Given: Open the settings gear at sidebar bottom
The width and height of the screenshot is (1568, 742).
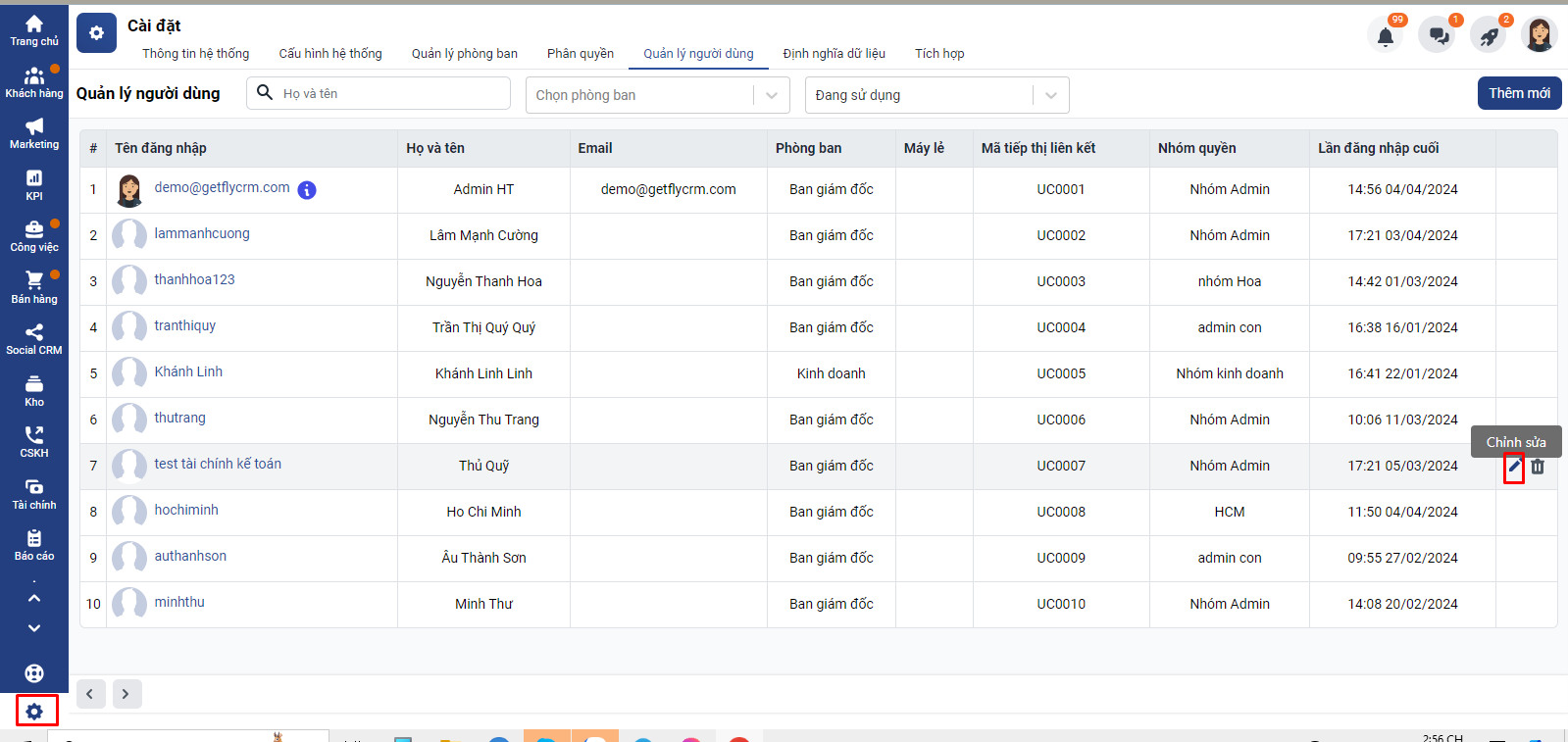Looking at the screenshot, I should 34,712.
